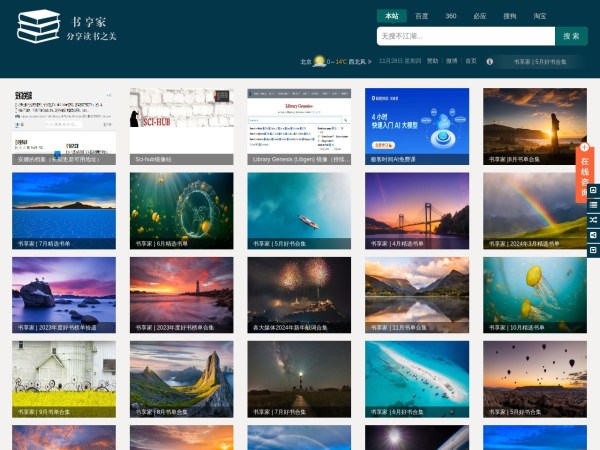Select the 本站 search tab
This screenshot has height=450, width=600.
[x=391, y=16]
